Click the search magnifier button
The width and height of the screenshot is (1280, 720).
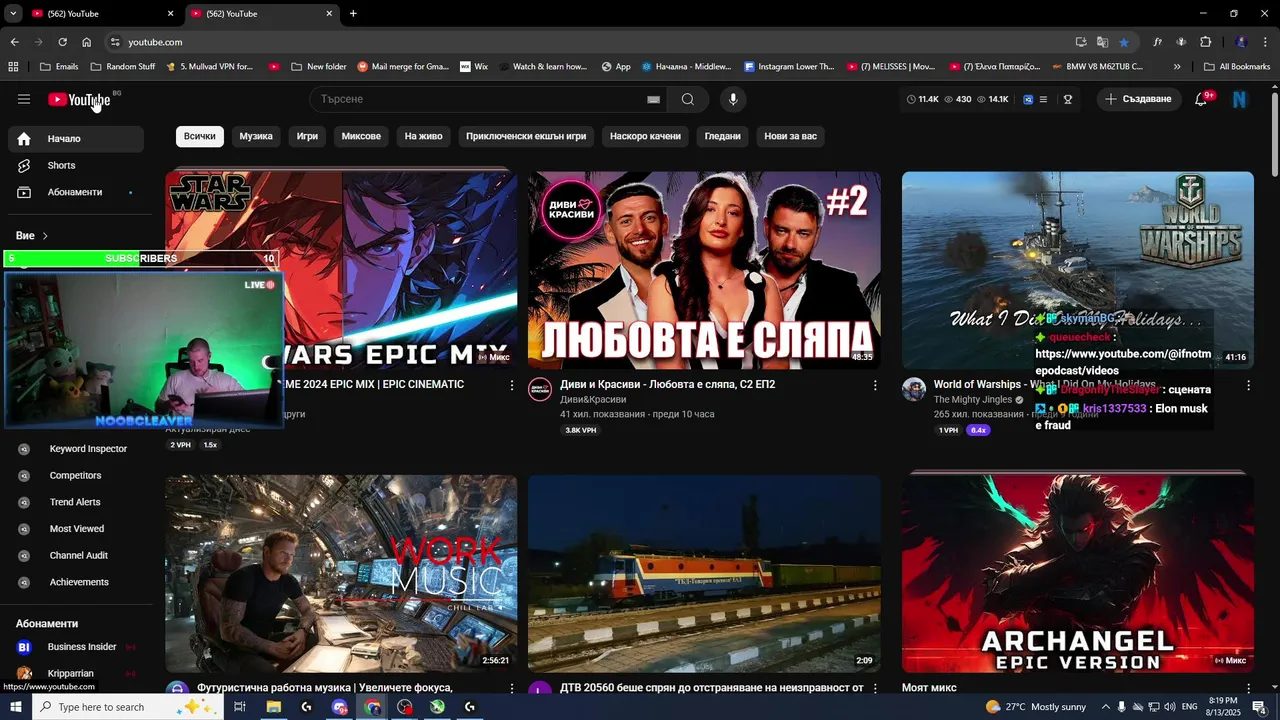click(688, 99)
